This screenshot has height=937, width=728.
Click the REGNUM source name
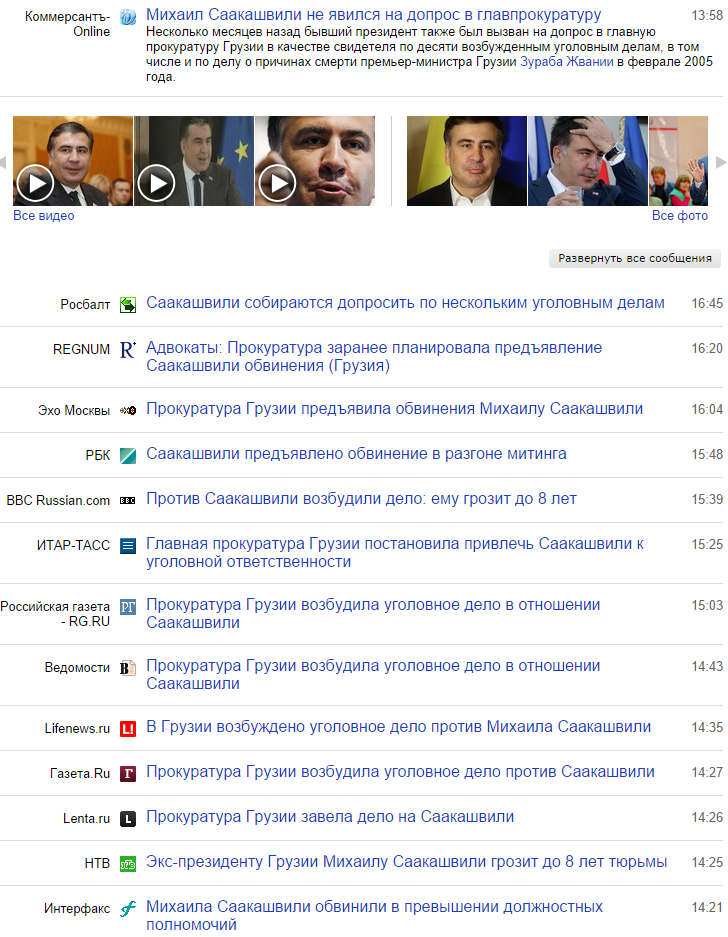tap(81, 350)
